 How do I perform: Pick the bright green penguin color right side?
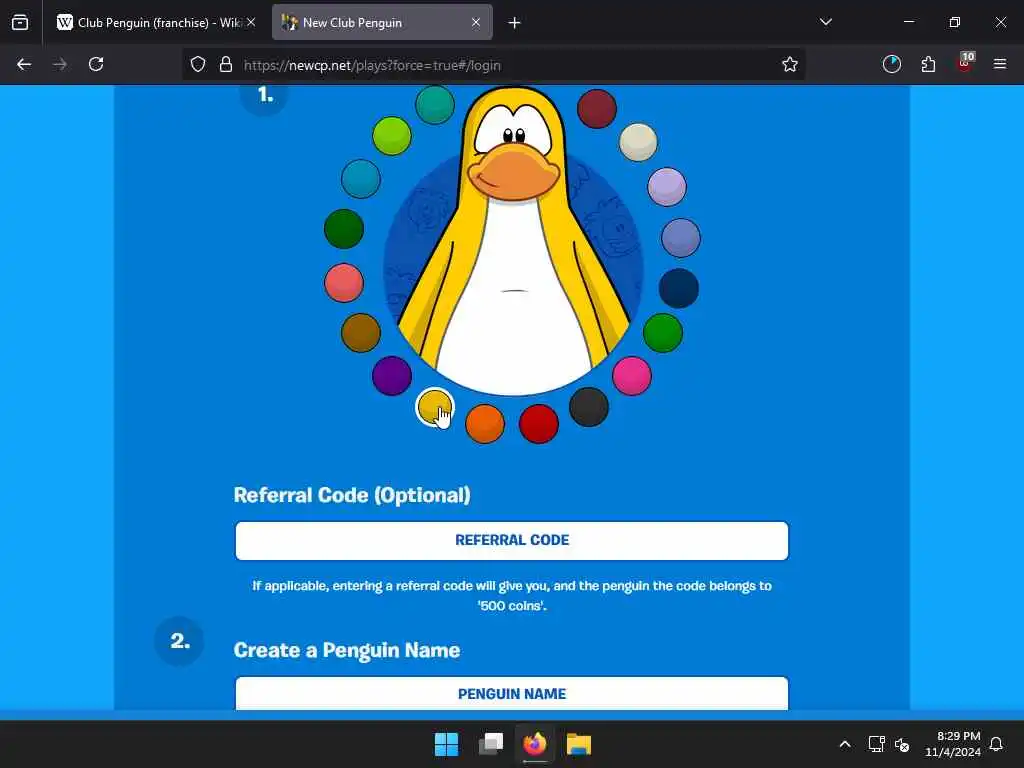pos(663,332)
